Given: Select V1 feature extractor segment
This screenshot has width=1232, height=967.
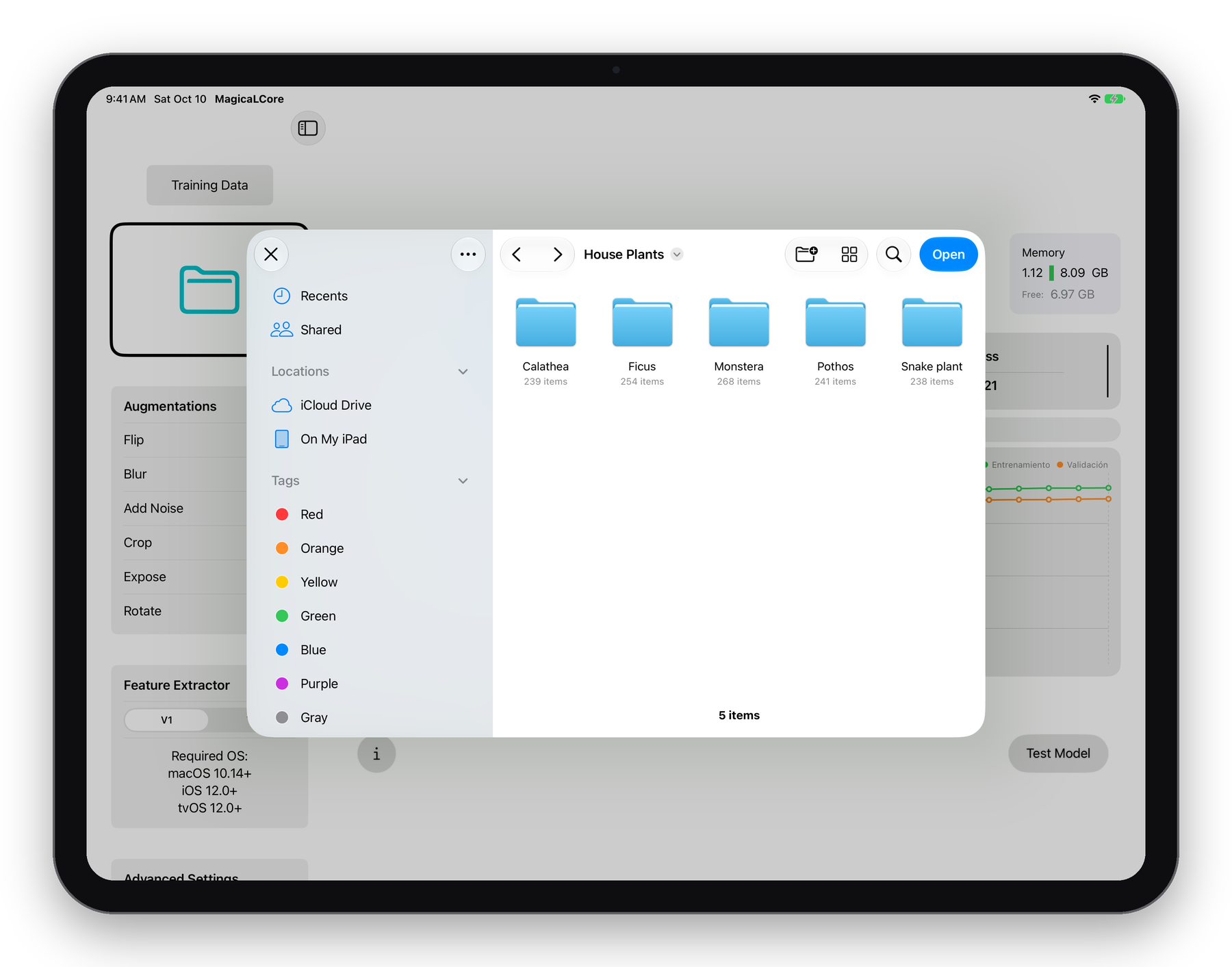Looking at the screenshot, I should click(x=166, y=720).
